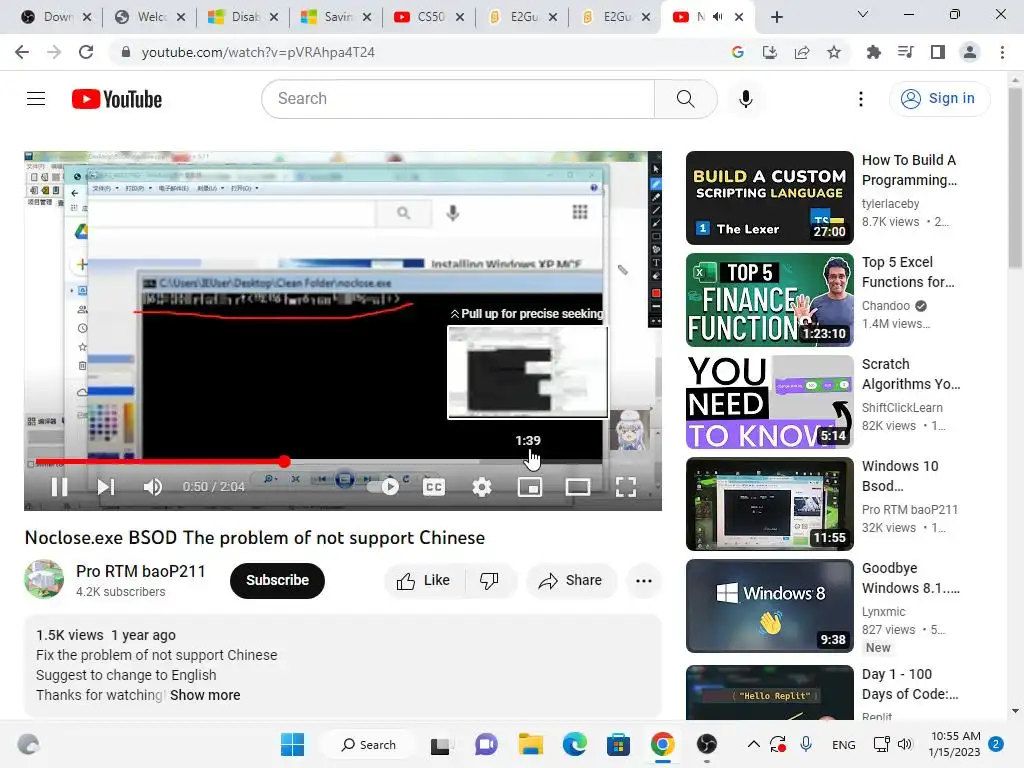Open Chrome three-dot menu

1002,52
